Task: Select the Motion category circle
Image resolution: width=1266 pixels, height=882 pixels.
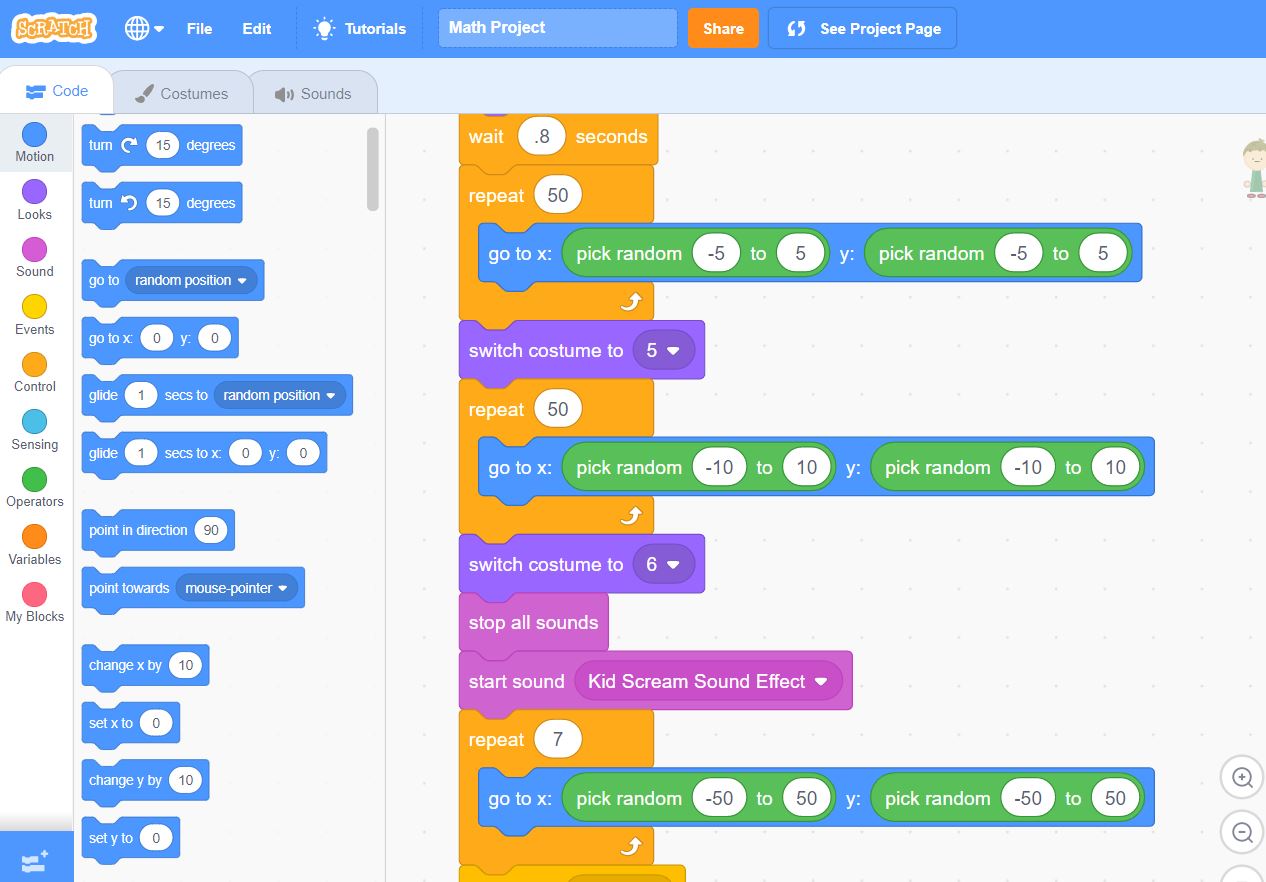Action: point(34,135)
